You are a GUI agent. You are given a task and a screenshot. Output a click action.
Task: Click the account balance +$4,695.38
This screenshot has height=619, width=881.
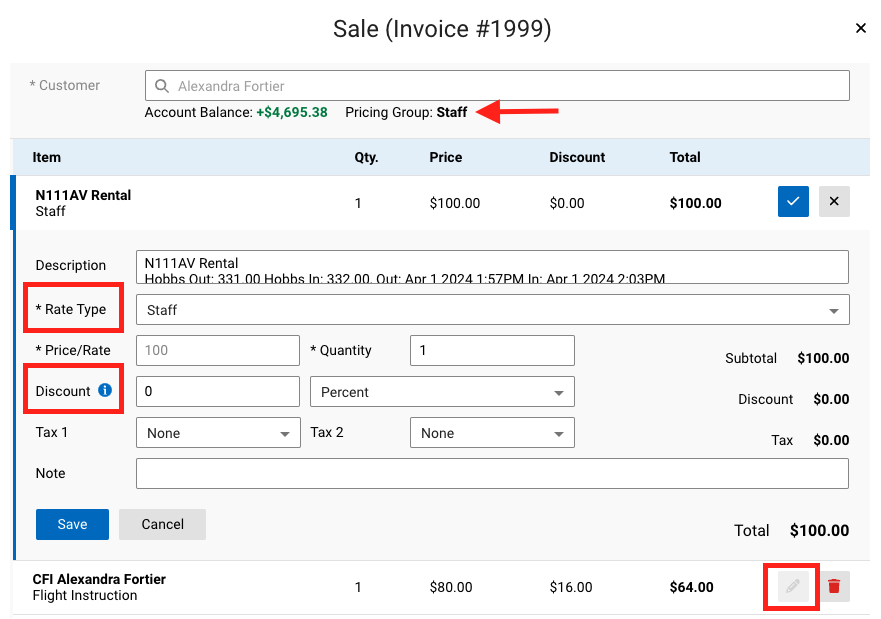pyautogui.click(x=292, y=112)
